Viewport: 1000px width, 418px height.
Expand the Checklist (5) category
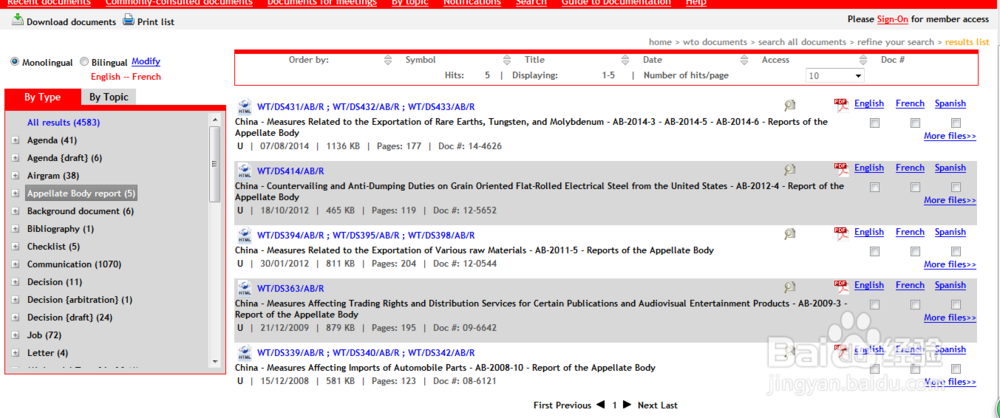pos(15,247)
